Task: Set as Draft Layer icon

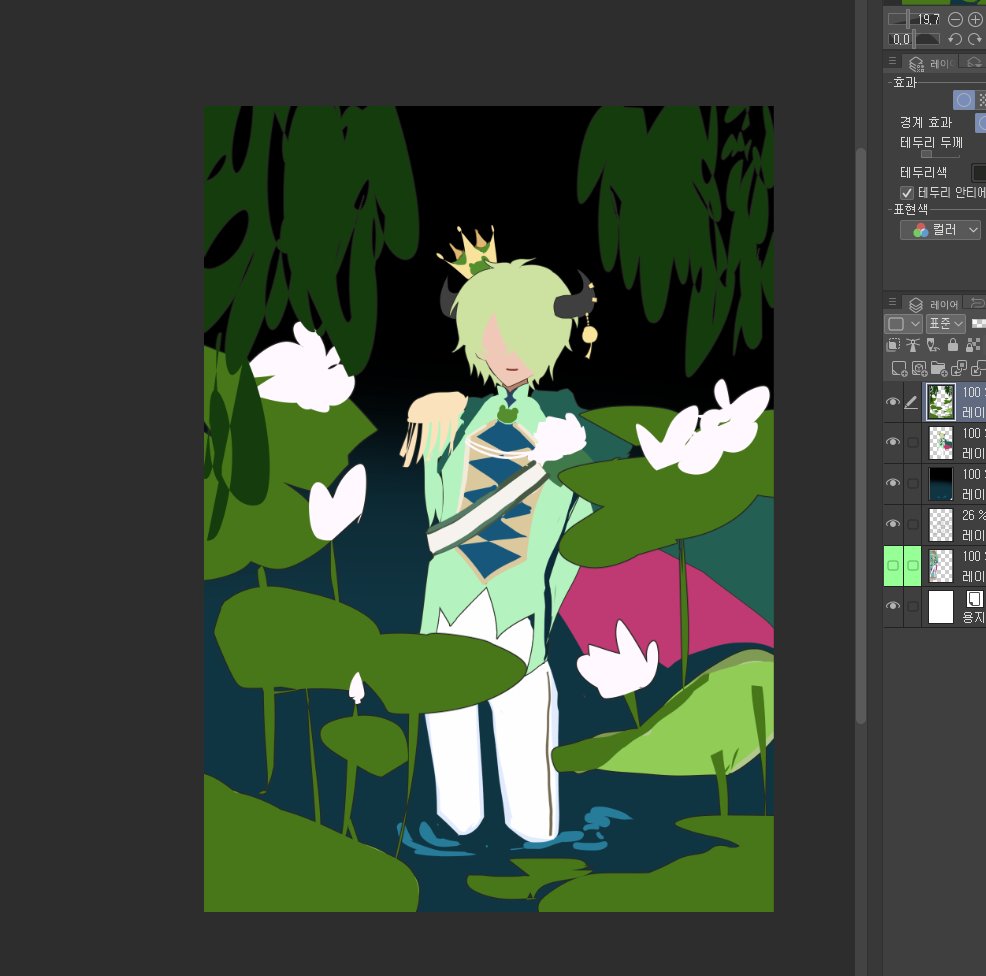Action: [933, 345]
